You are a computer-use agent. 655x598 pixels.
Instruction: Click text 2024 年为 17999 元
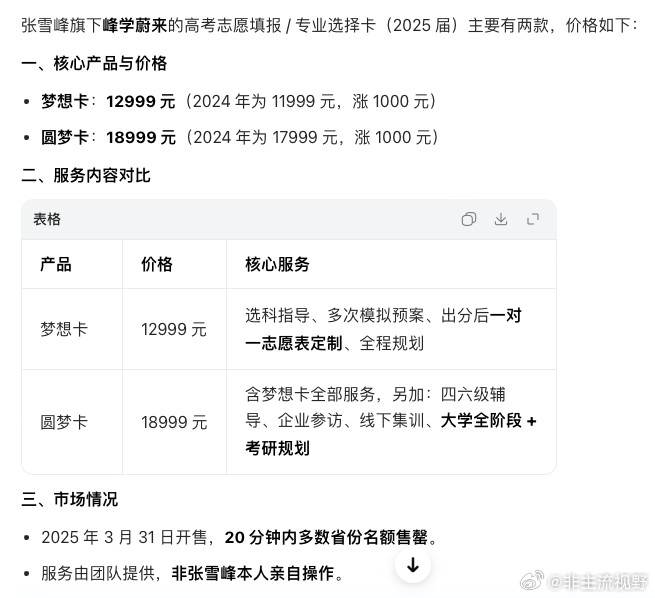coord(265,137)
